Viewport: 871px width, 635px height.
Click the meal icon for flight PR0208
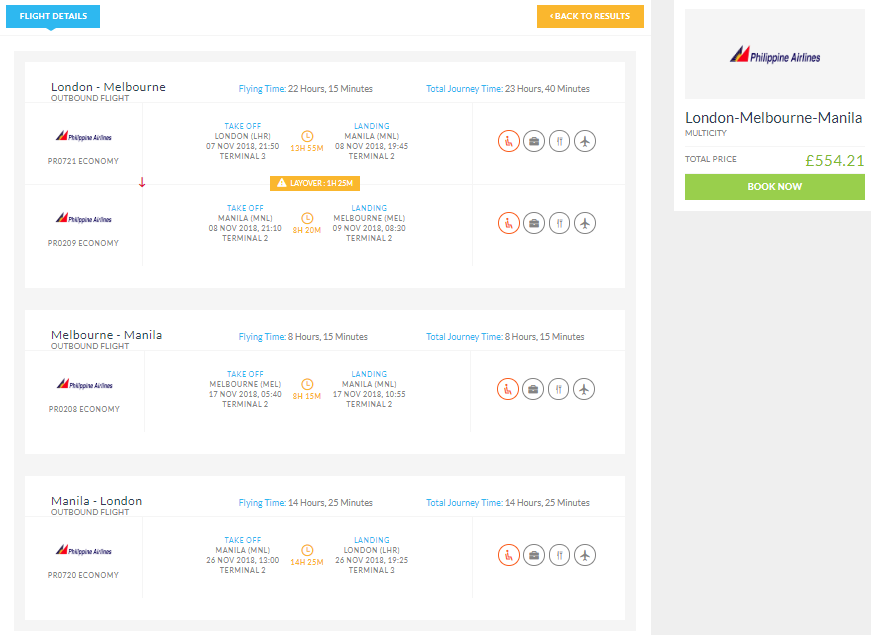click(560, 389)
